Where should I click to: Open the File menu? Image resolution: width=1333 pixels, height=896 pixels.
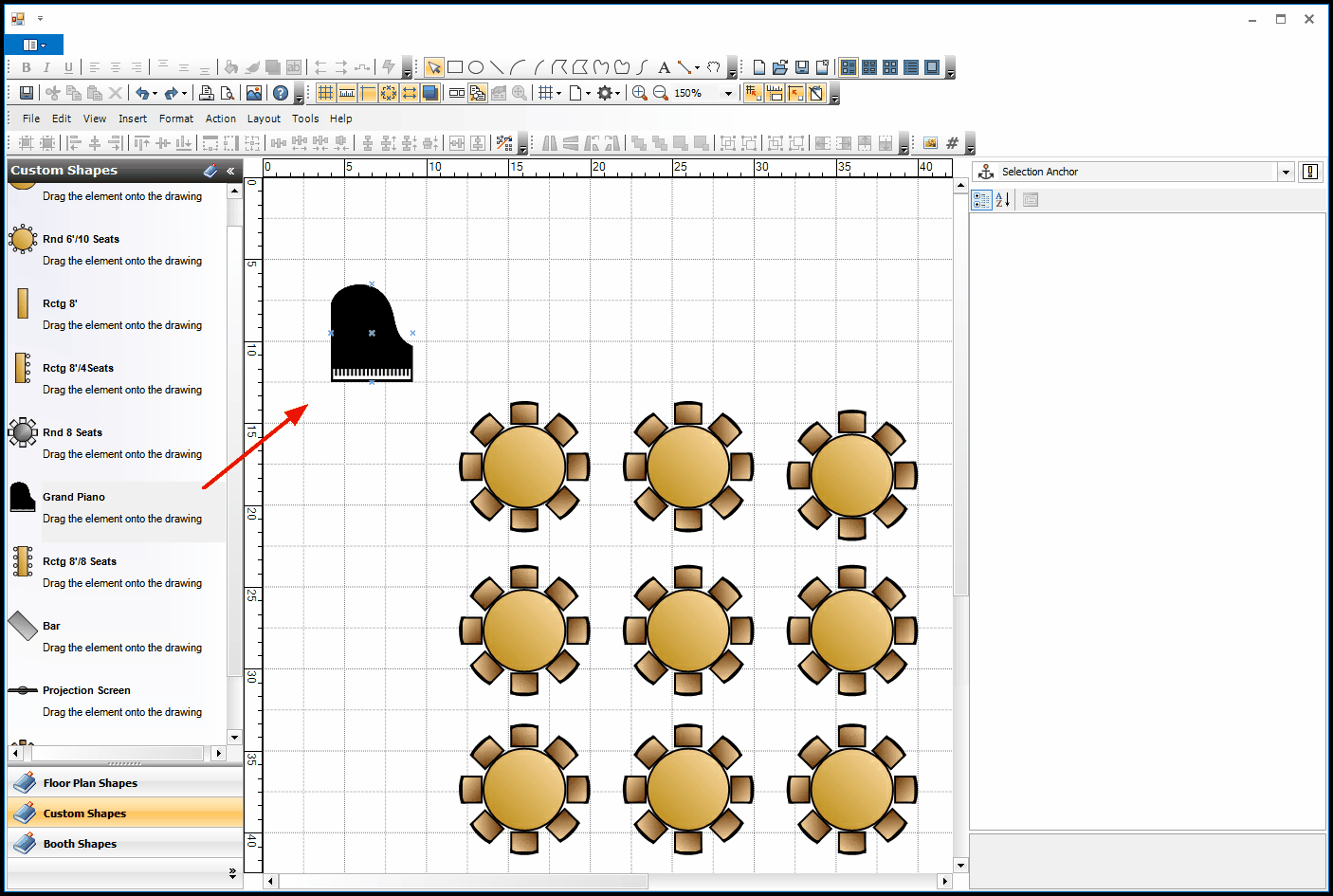point(31,119)
